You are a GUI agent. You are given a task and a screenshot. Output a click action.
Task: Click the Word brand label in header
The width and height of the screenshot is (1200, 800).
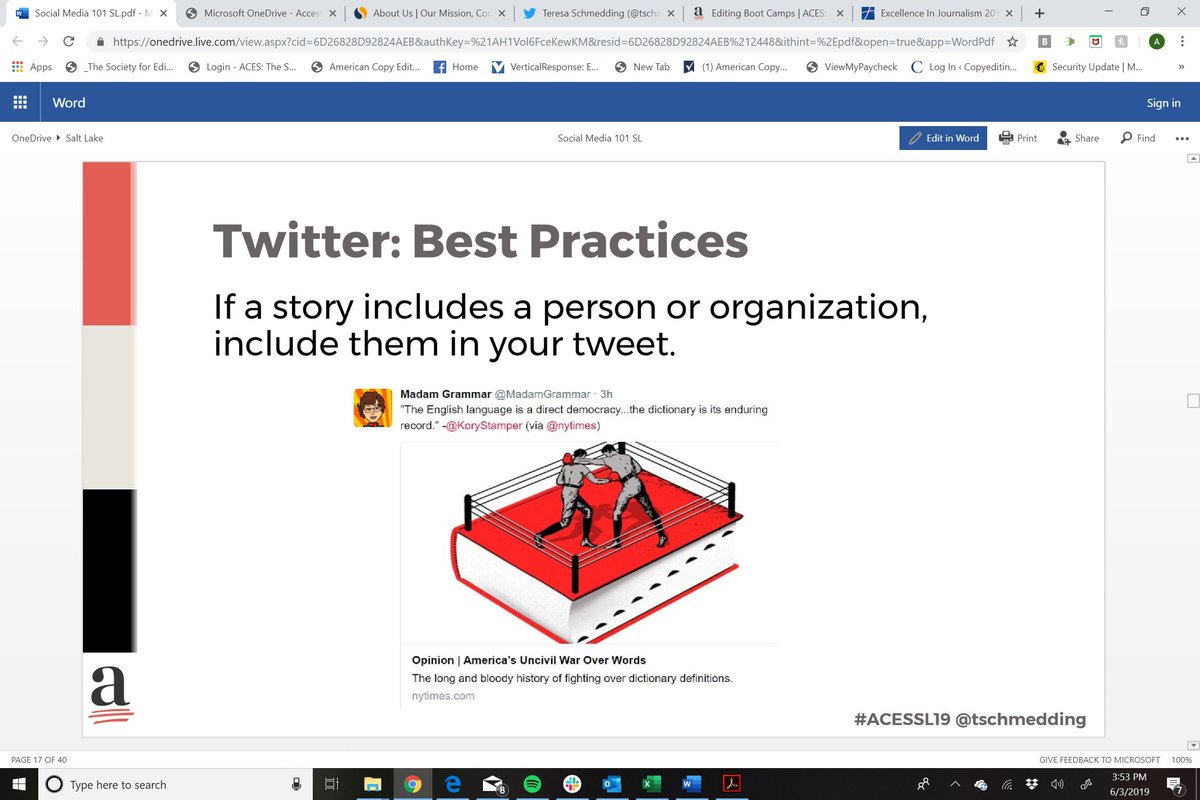click(69, 102)
